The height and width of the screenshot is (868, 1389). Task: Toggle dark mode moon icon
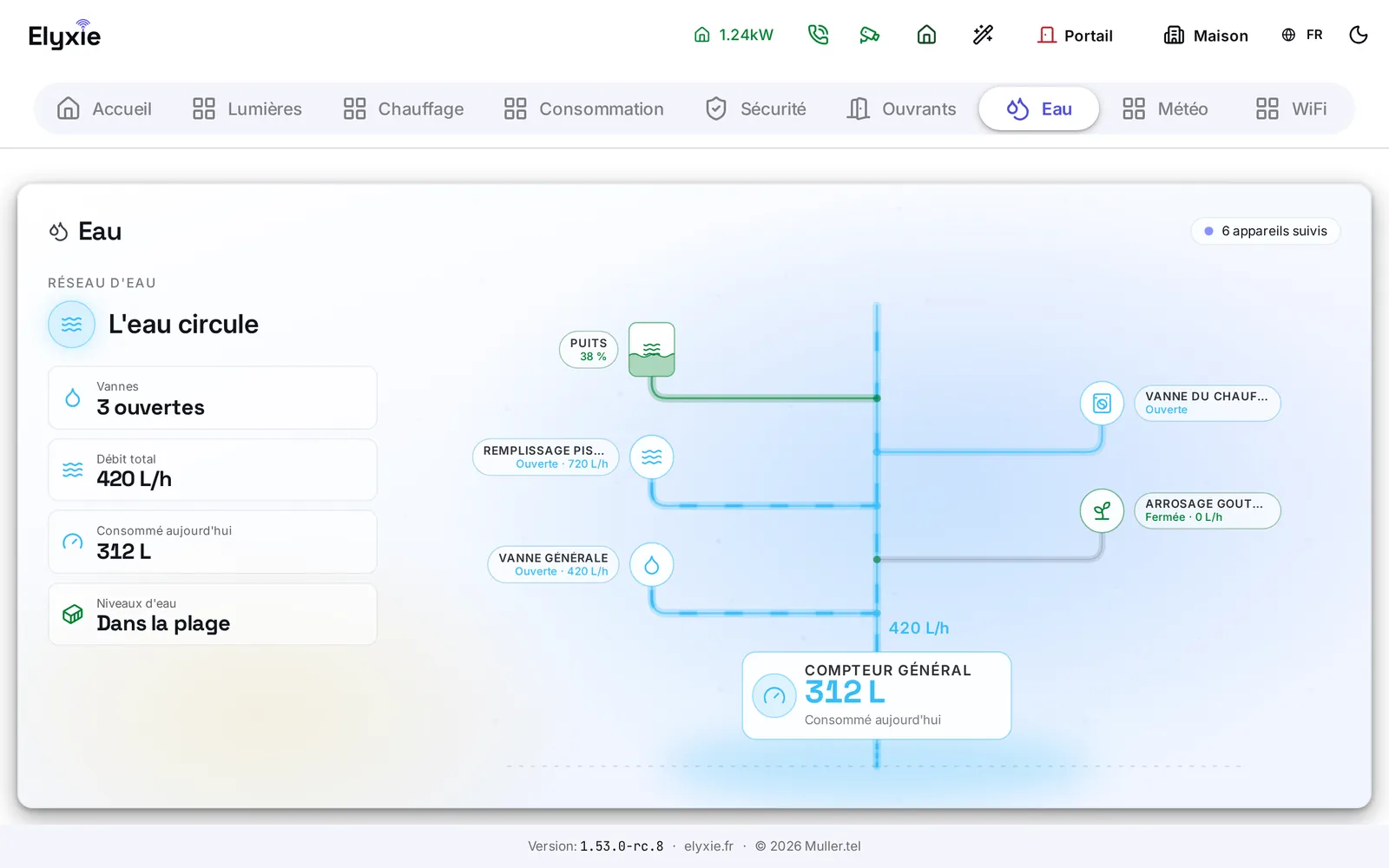(x=1359, y=35)
